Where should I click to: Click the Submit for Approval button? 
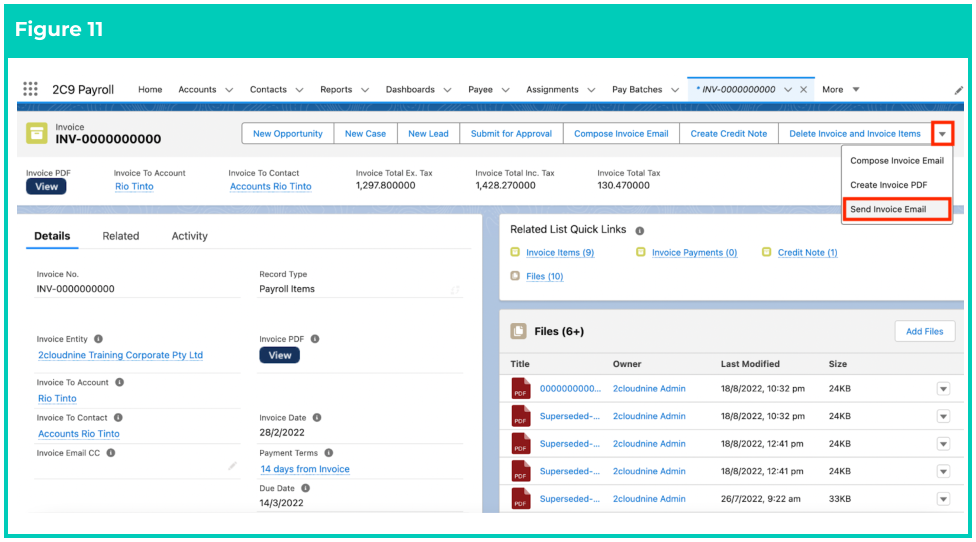point(511,134)
